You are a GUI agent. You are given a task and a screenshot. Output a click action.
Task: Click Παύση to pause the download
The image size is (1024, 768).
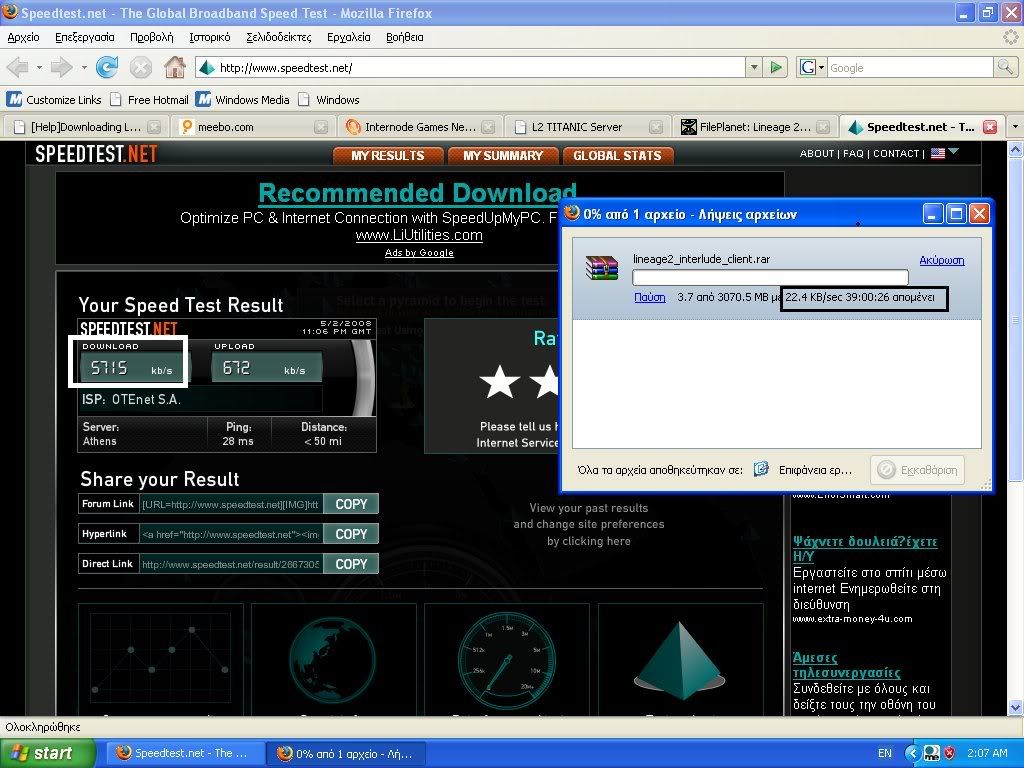649,297
